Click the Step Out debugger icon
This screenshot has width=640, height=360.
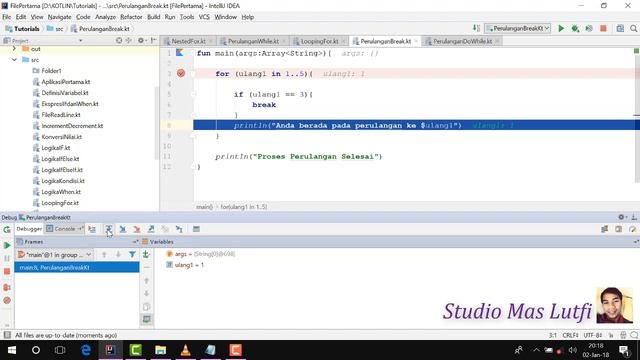[x=151, y=229]
